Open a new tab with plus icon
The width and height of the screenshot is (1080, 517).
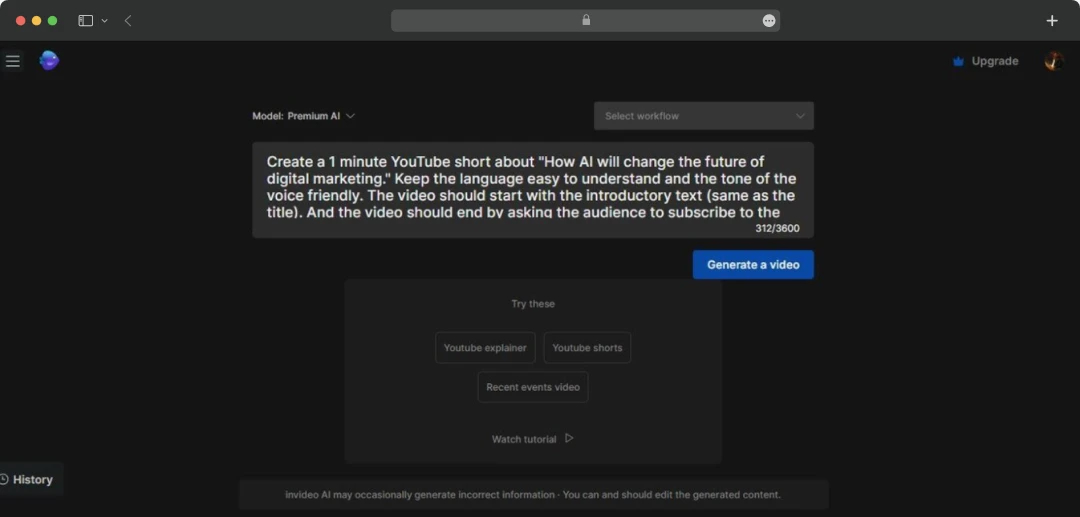(x=1052, y=21)
